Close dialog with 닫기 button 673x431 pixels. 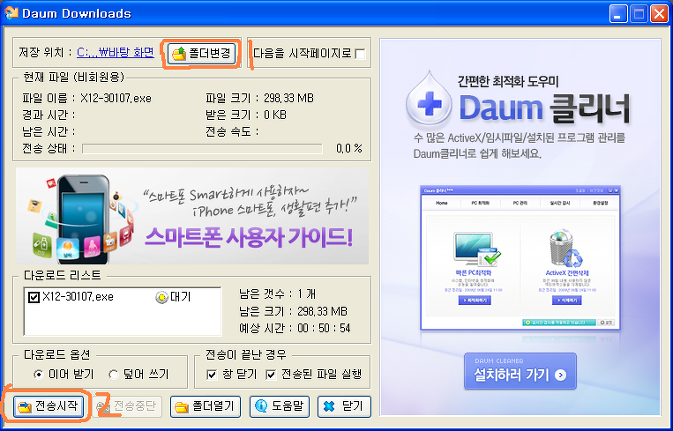tap(344, 407)
